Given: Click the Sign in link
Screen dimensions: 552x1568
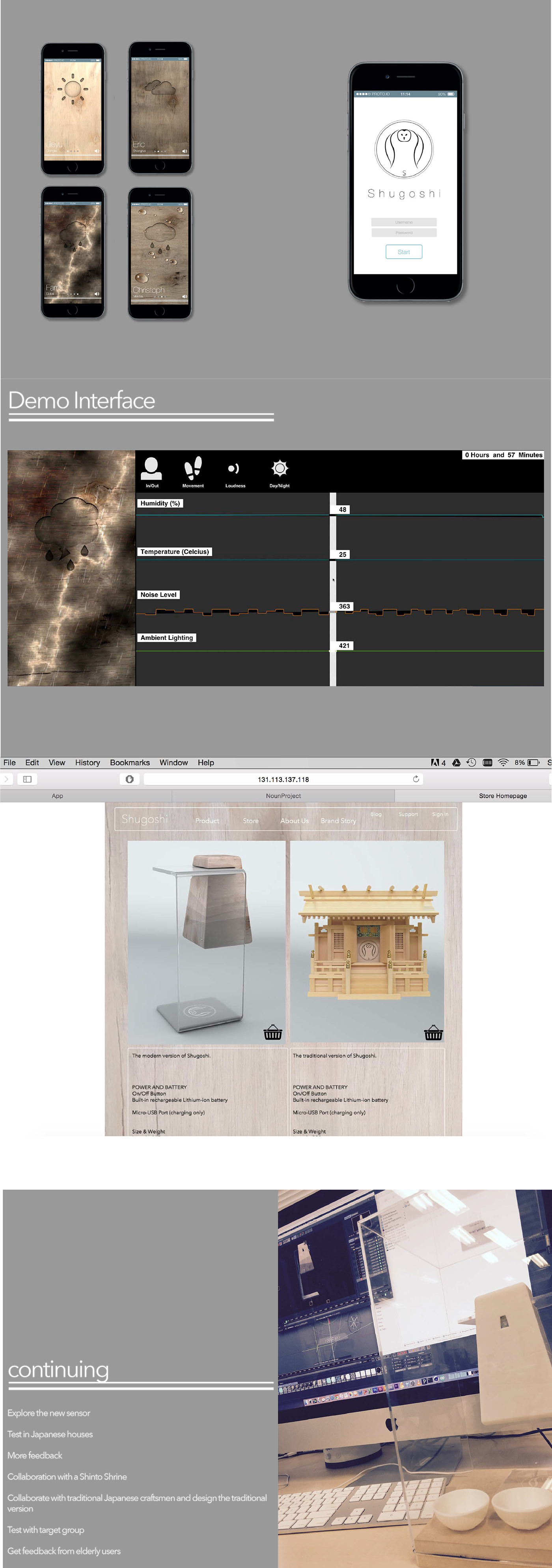Looking at the screenshot, I should (439, 815).
